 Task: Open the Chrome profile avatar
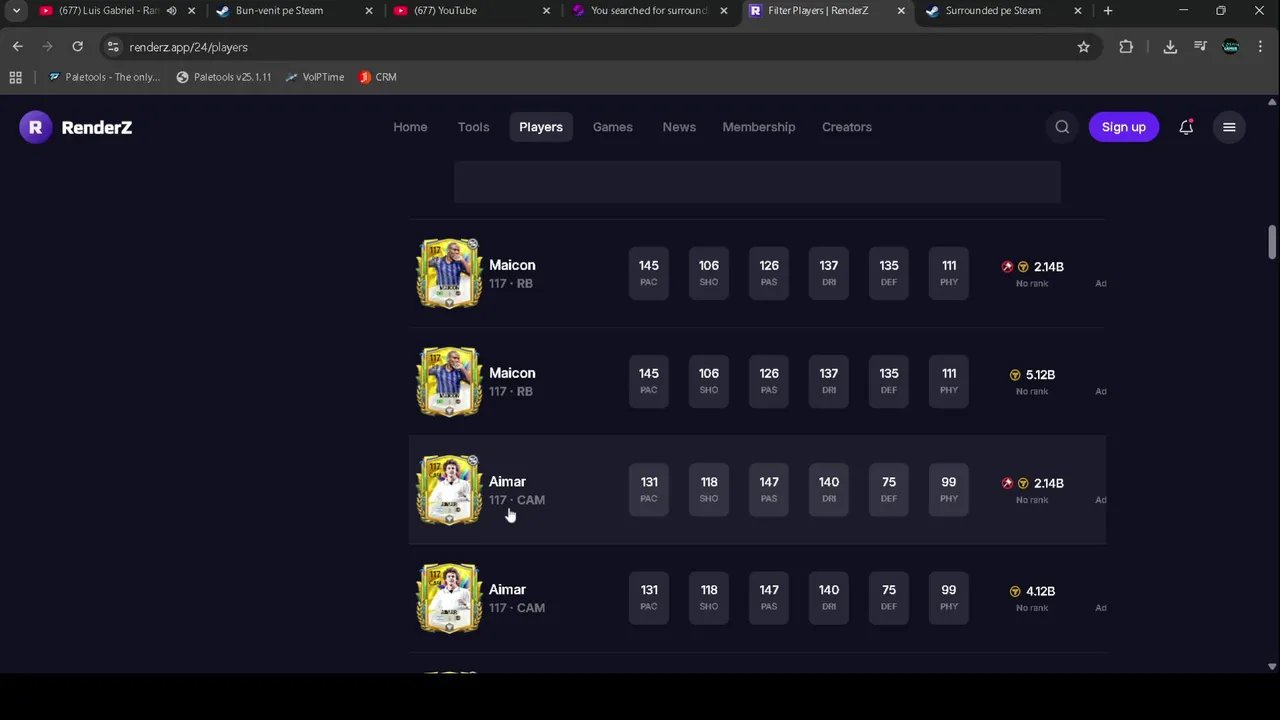point(1231,47)
